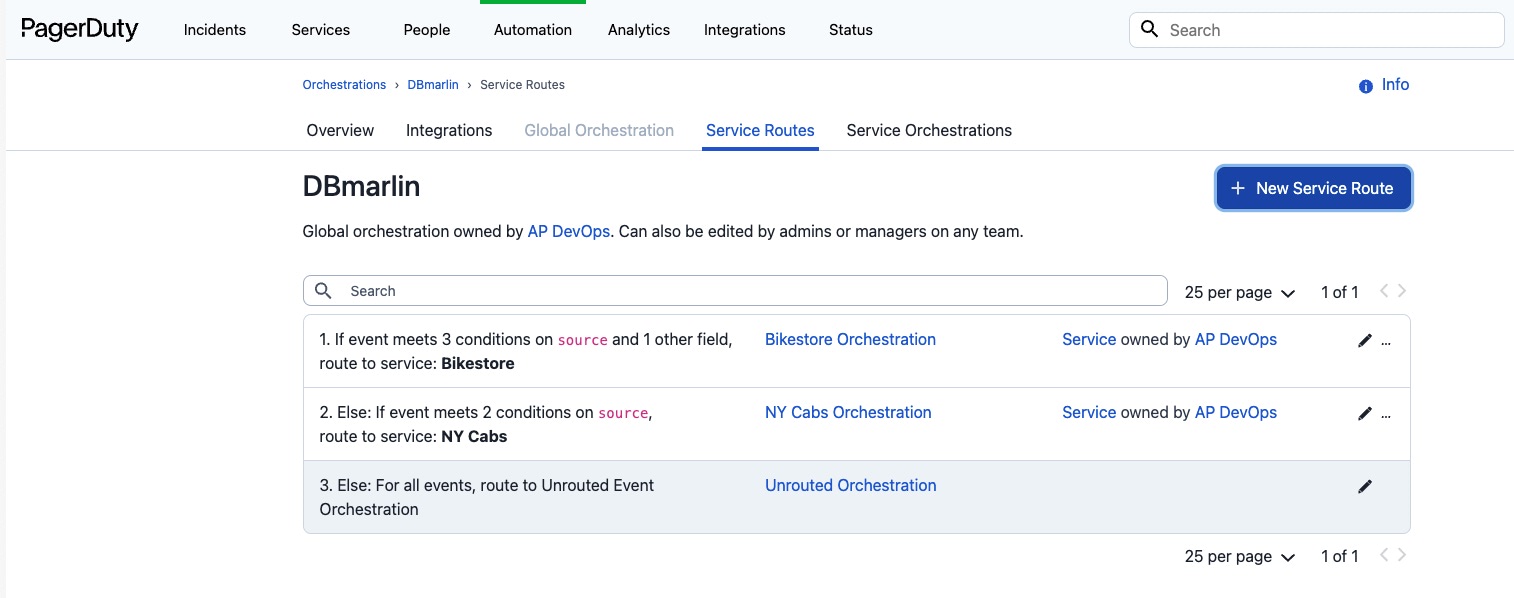Go to previous page in bottom pagination
The image size is (1514, 598).
coord(1384,555)
